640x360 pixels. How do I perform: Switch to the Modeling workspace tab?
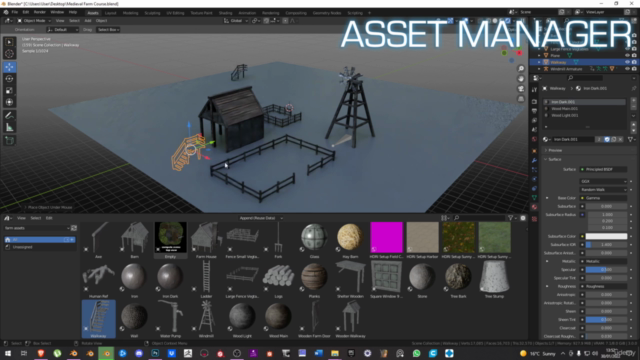(130, 13)
